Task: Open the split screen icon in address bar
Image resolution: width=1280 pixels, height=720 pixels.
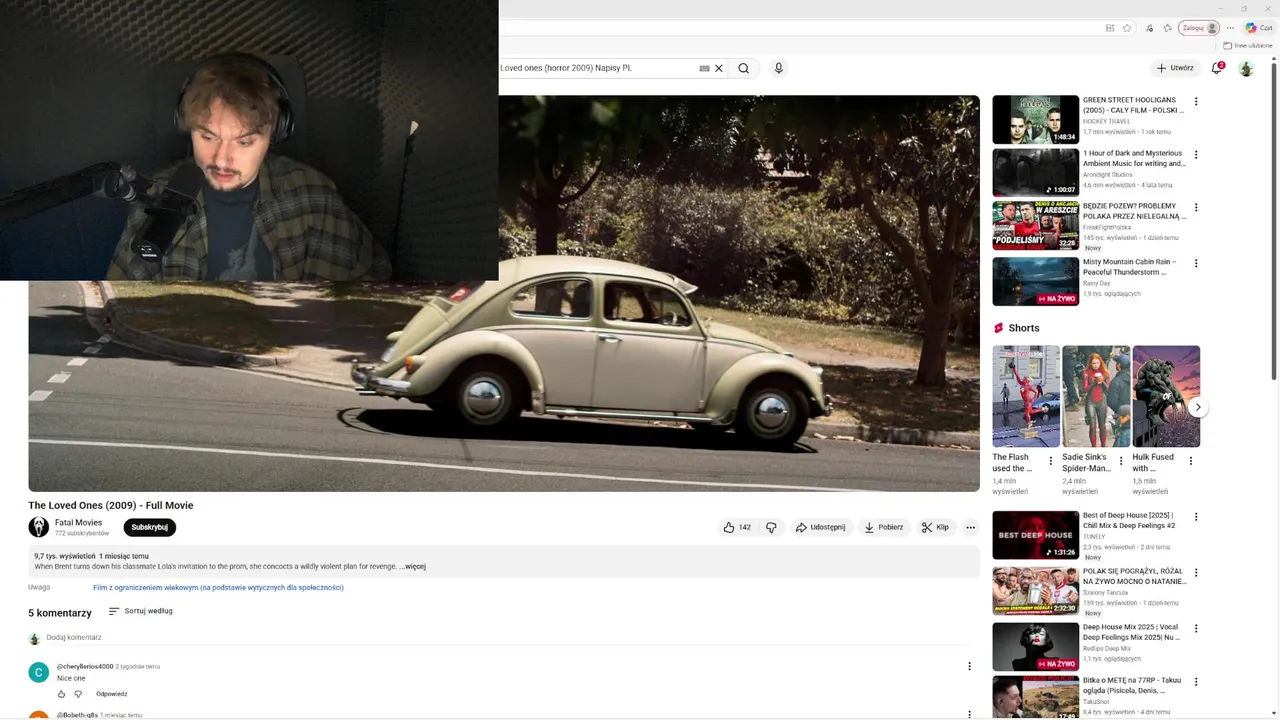Action: click(x=1110, y=28)
